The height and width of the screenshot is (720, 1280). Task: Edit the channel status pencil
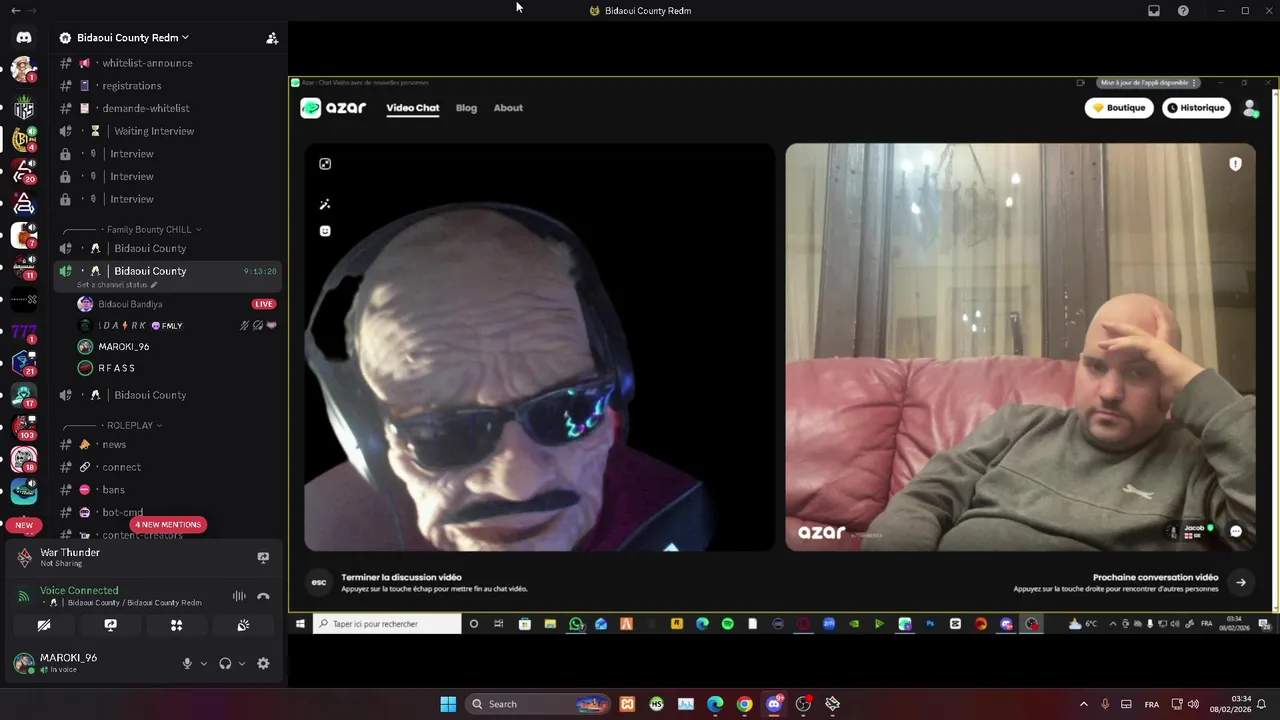153,285
